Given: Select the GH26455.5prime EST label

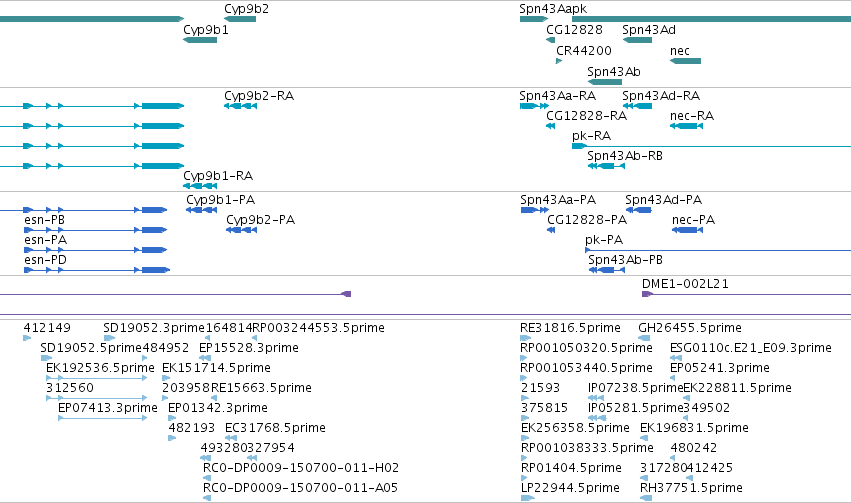Looking at the screenshot, I should coord(690,328).
